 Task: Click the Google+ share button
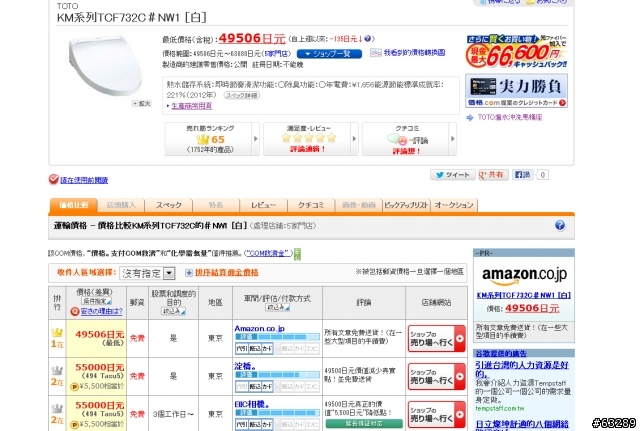[x=493, y=175]
